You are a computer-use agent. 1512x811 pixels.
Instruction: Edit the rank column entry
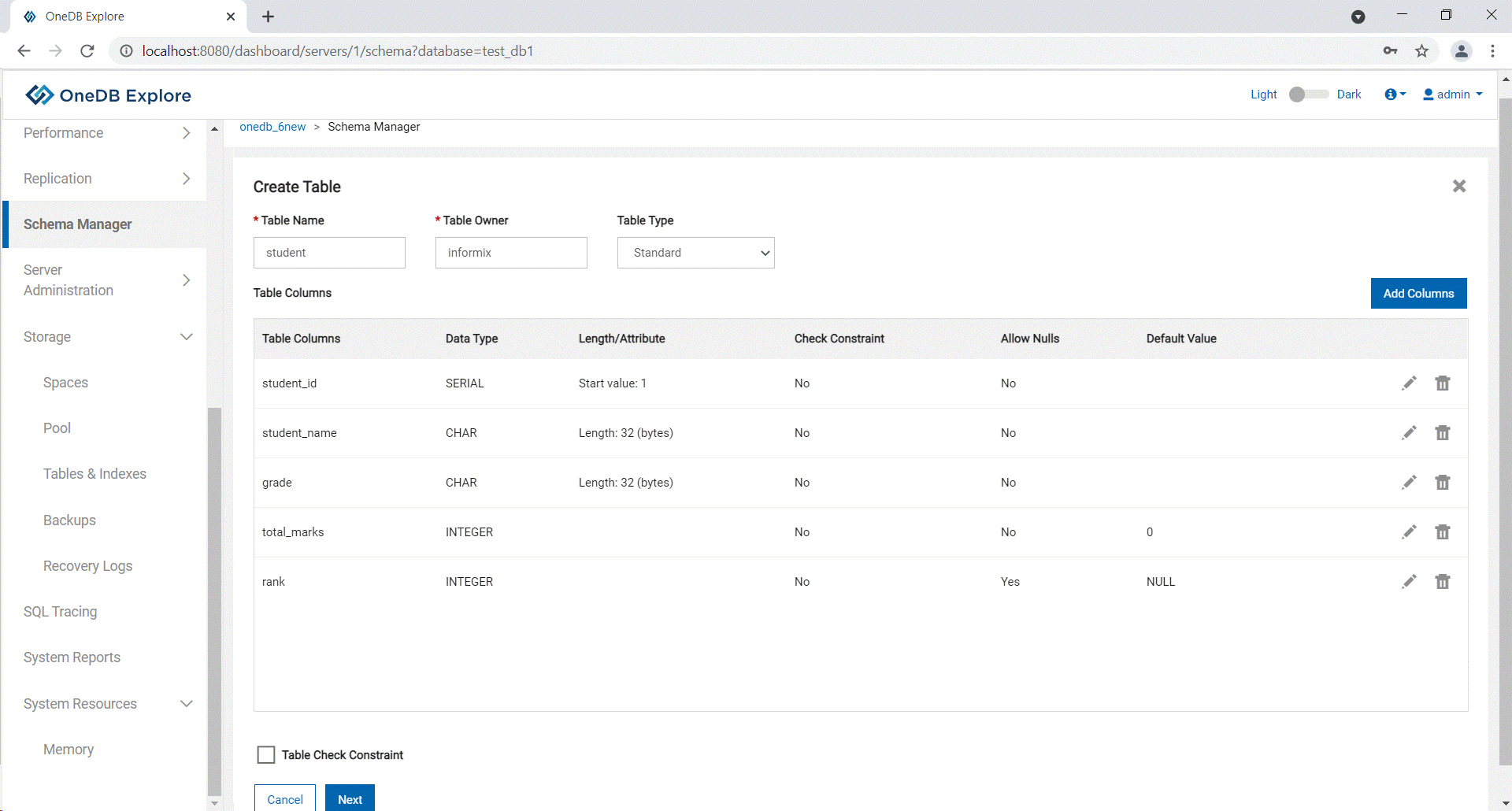(1409, 582)
